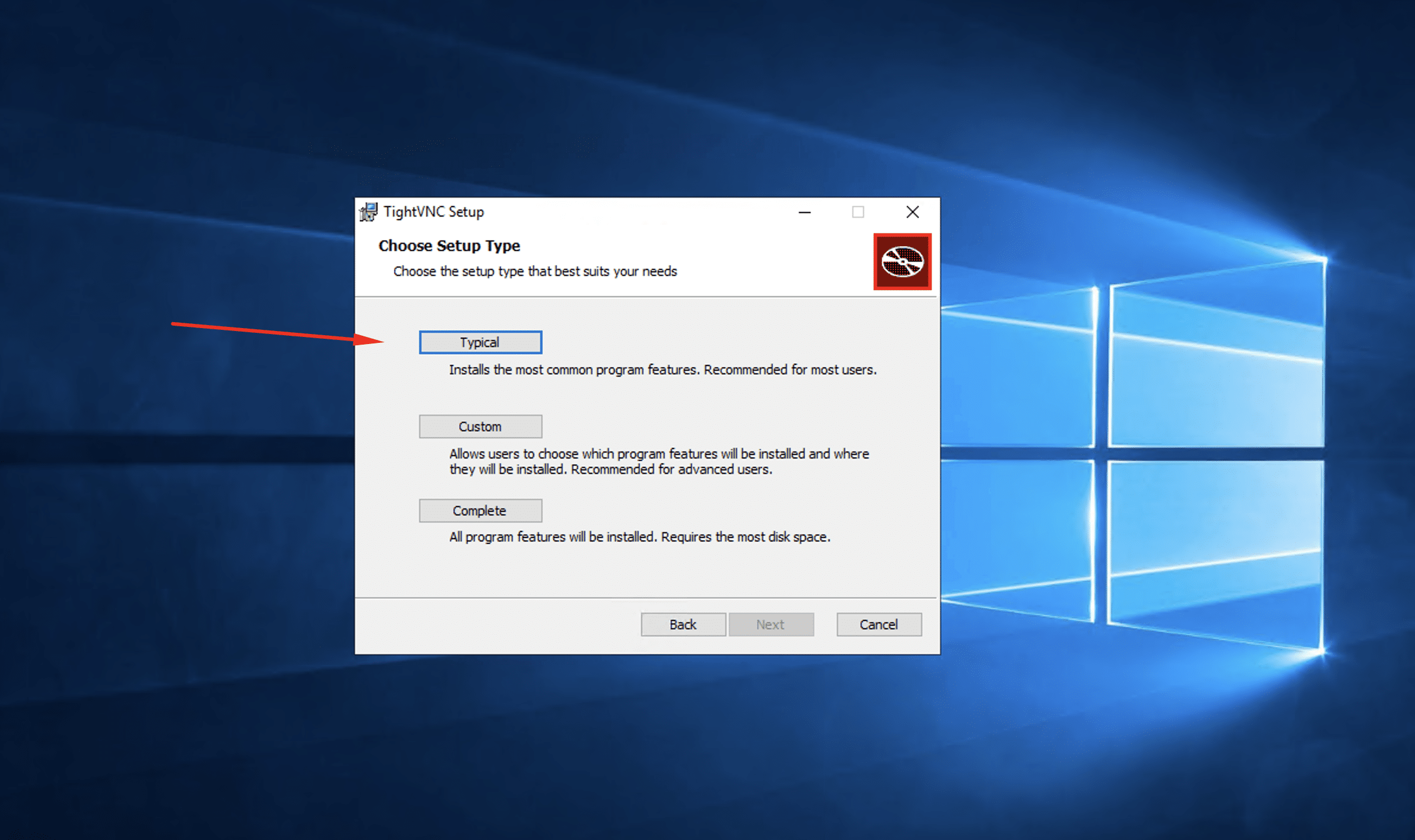Click the 'TightVNC Setup' title bar text
Viewport: 1415px width, 840px height.
tap(435, 212)
